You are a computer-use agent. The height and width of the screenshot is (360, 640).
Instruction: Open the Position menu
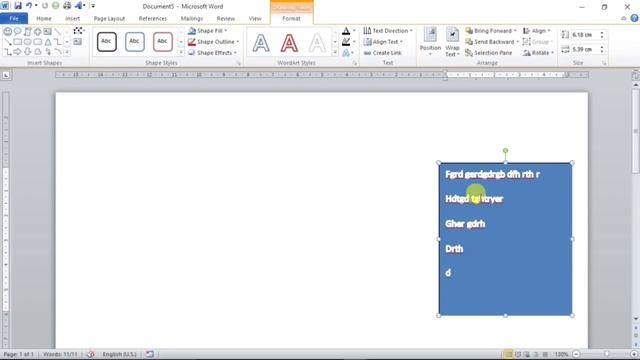(x=430, y=42)
